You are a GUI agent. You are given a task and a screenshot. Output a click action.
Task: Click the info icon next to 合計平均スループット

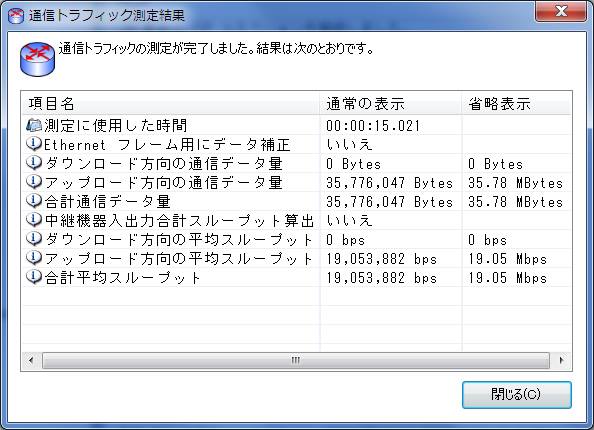[x=34, y=277]
